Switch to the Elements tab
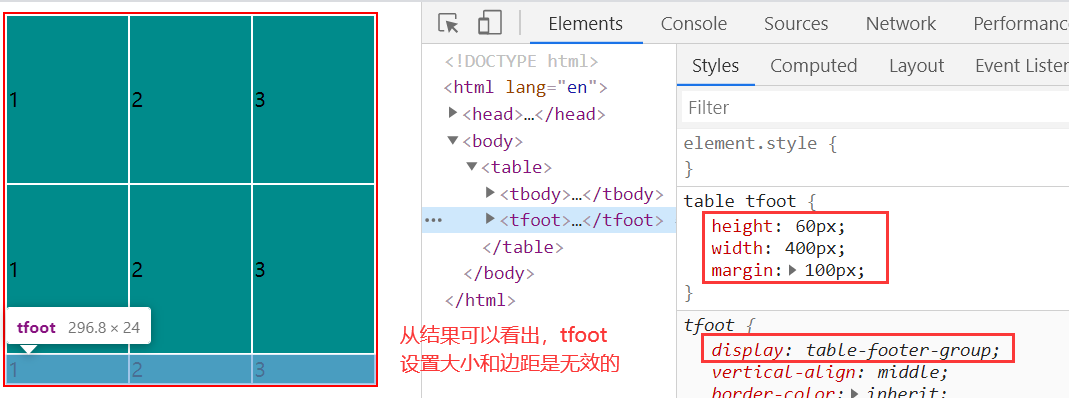1069x398 pixels. (586, 24)
